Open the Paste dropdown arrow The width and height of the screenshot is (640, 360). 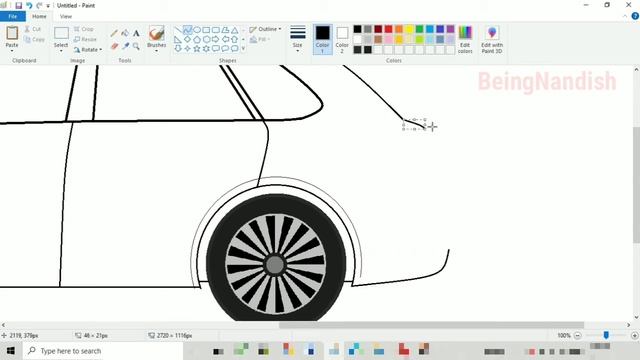coord(12,51)
